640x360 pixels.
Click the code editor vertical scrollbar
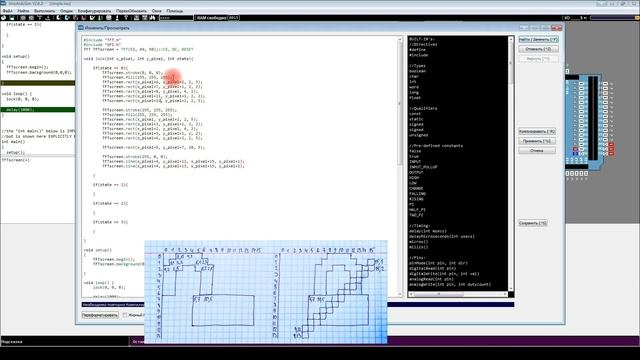tap(400, 166)
